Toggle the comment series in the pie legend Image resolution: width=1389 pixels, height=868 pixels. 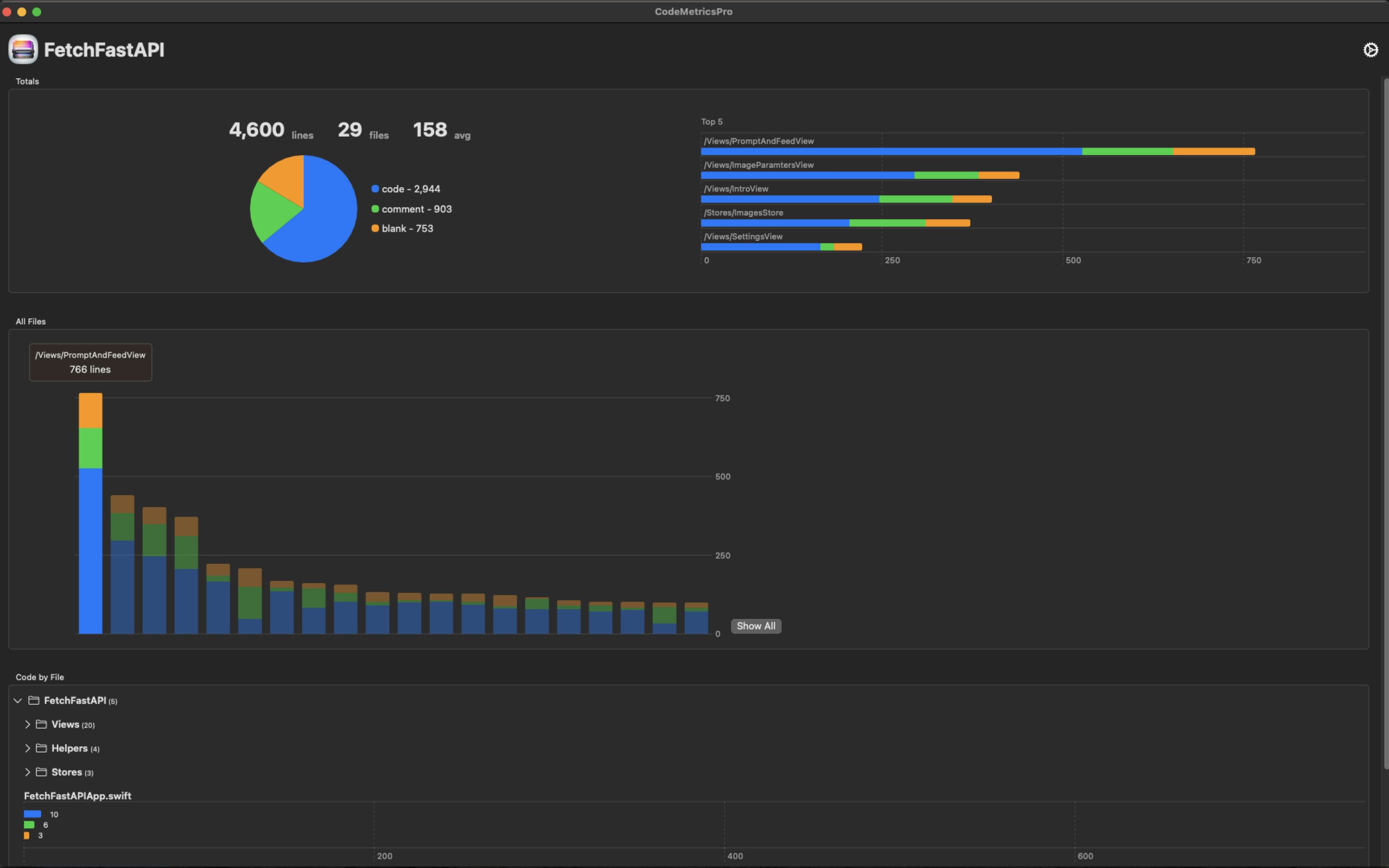[416, 208]
